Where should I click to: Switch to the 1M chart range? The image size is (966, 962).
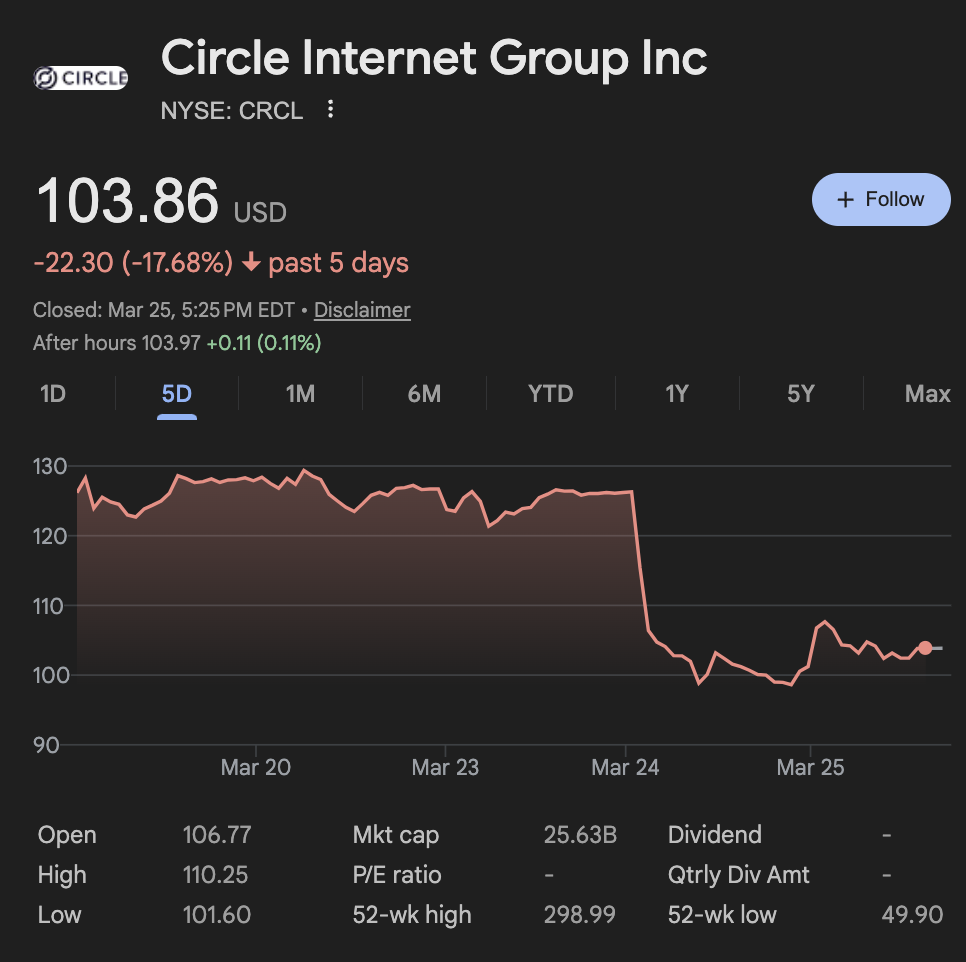300,394
